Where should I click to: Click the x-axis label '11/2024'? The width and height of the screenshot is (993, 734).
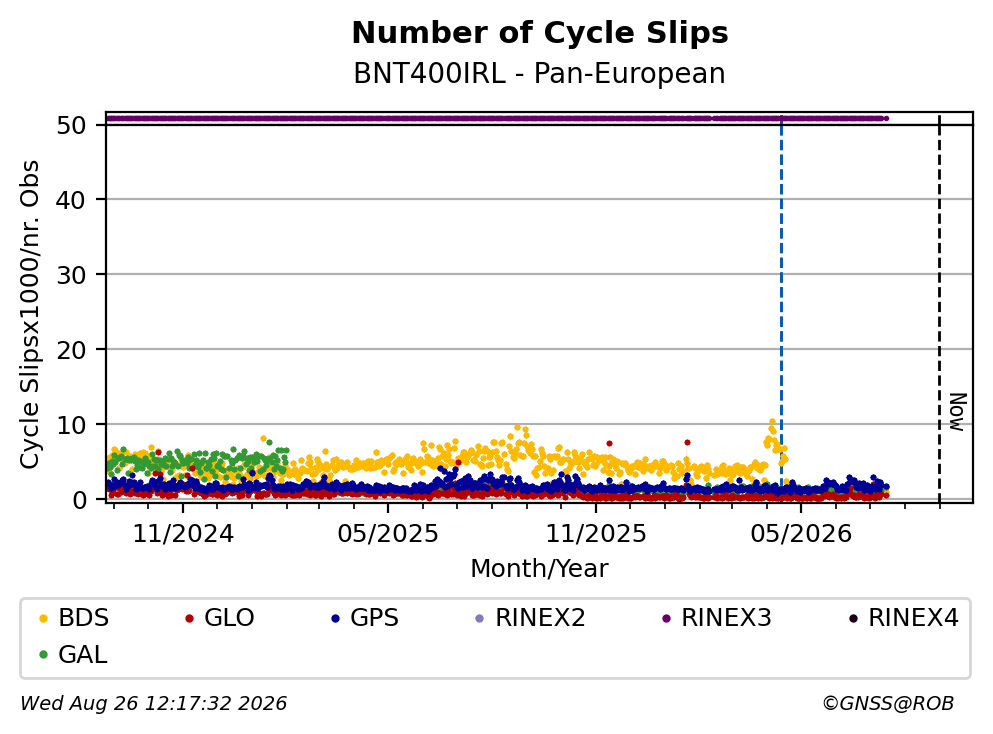(x=183, y=534)
